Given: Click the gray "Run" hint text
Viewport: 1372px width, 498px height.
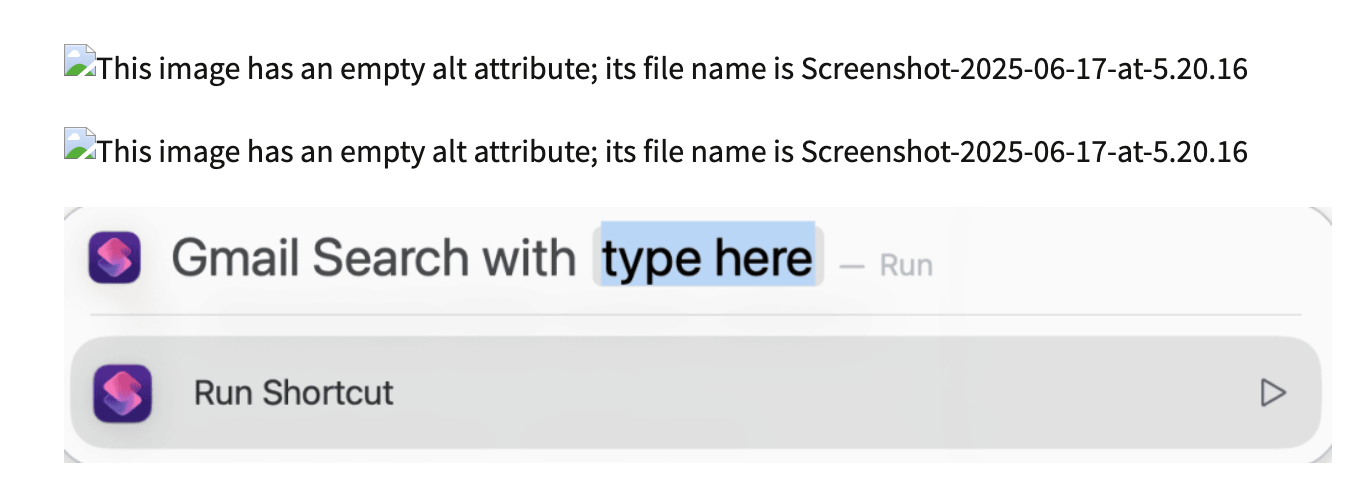Looking at the screenshot, I should pos(906,266).
